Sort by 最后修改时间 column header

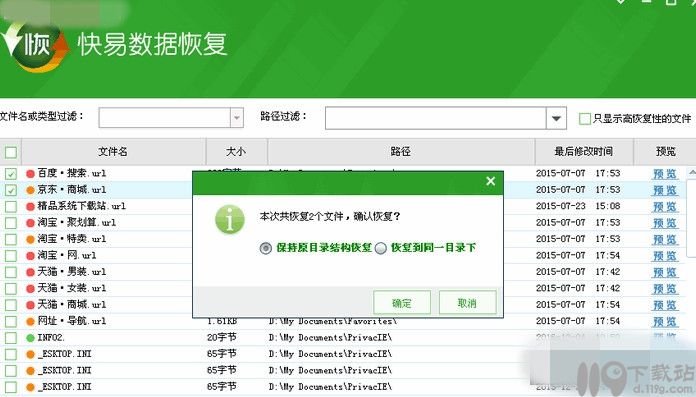584,151
